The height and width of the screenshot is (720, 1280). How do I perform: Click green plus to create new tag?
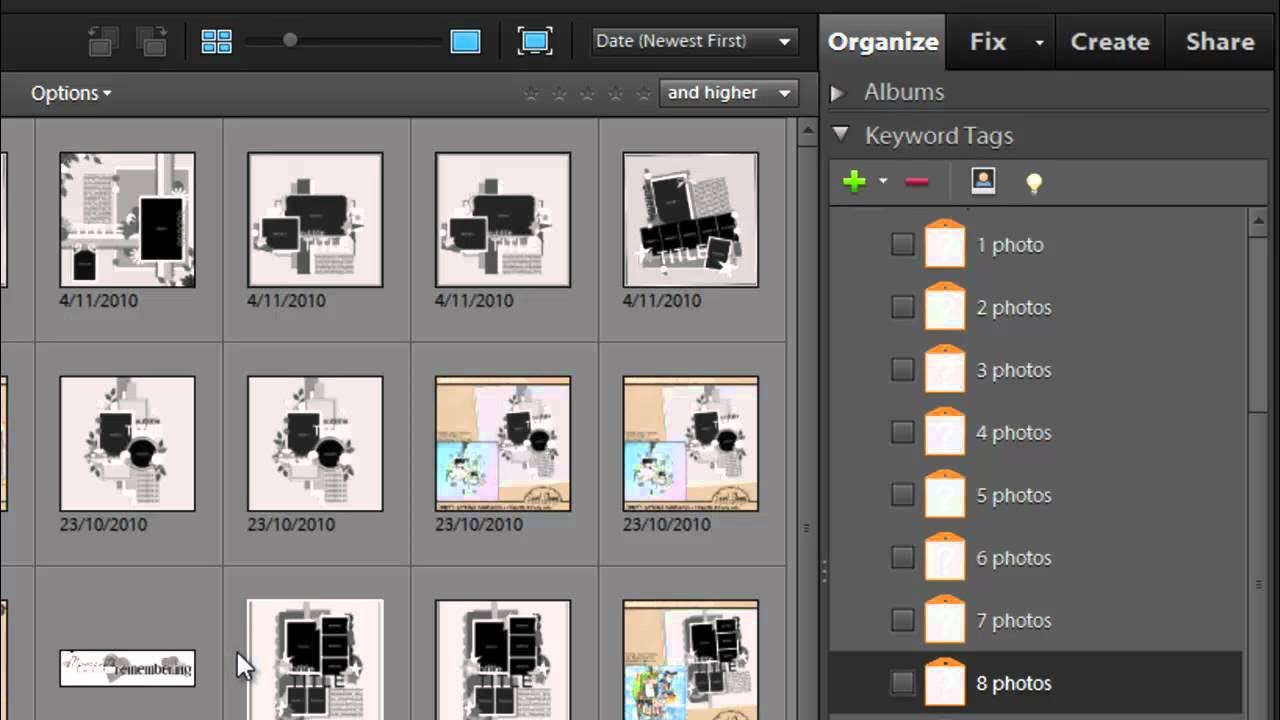[854, 181]
